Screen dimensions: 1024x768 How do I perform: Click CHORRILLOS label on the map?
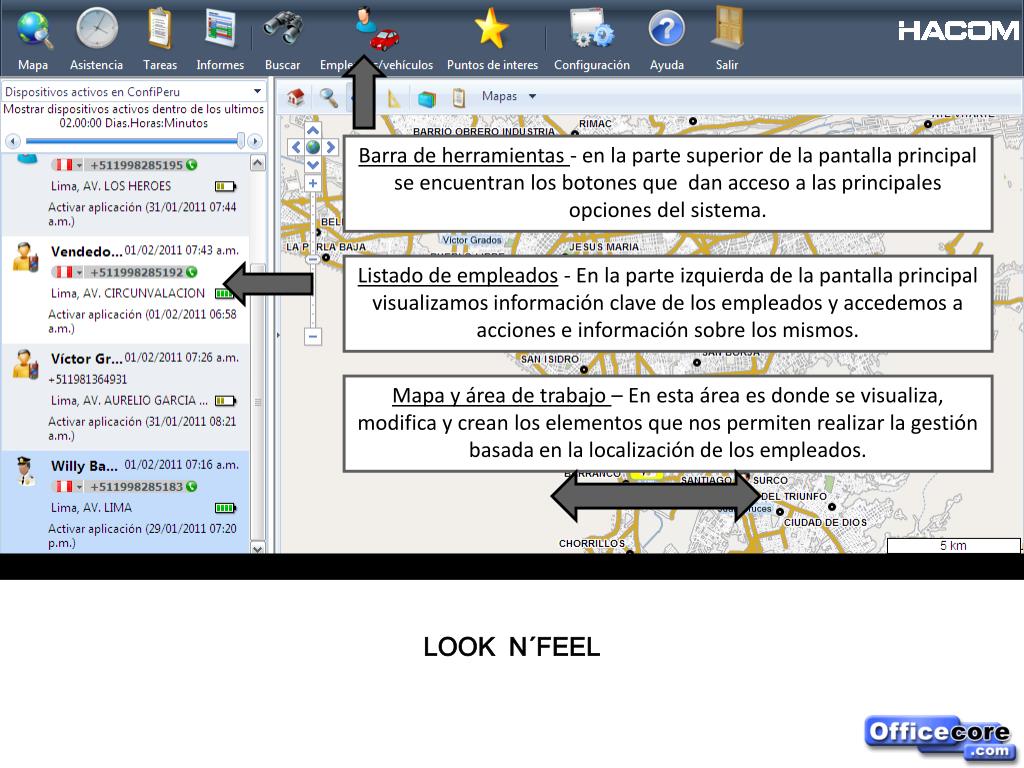pyautogui.click(x=592, y=543)
